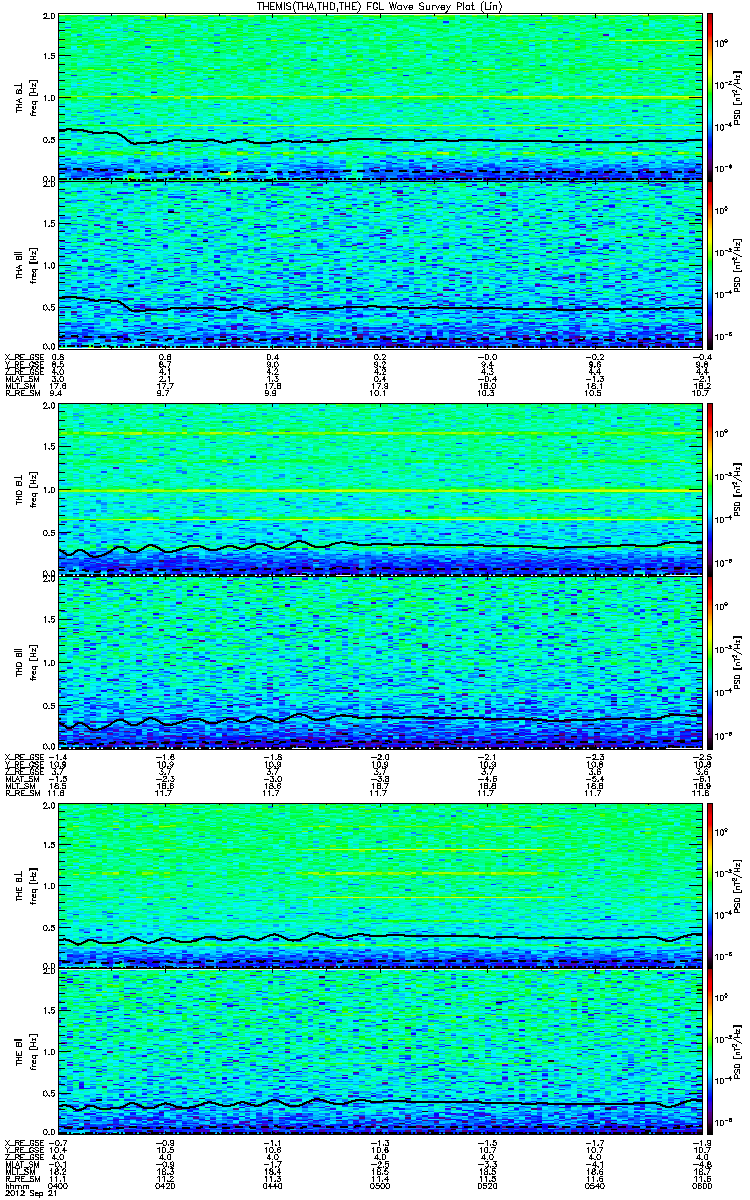Click the MLT_SM label below THE panels
This screenshot has height=1200, width=750.
19,1173
